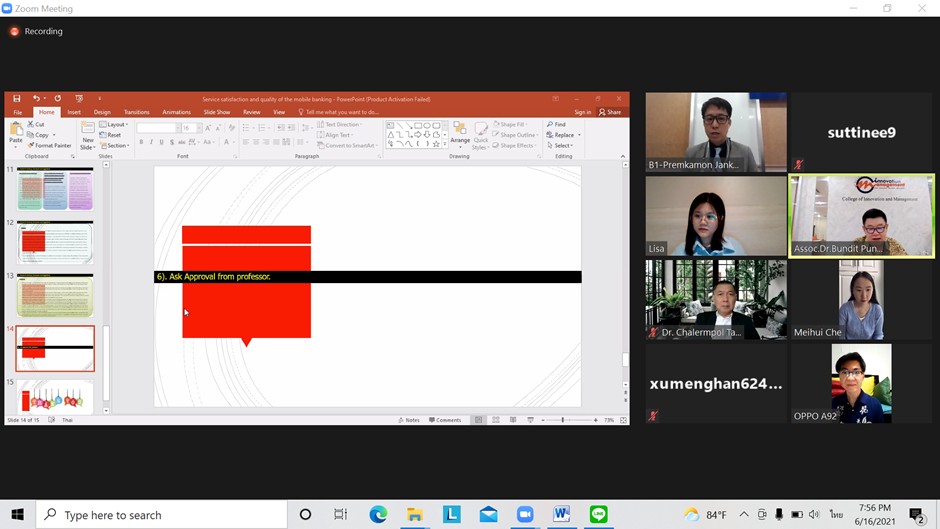Select slide 12 thumbnail in slide panel
Image resolution: width=940 pixels, height=529 pixels.
tap(55, 242)
